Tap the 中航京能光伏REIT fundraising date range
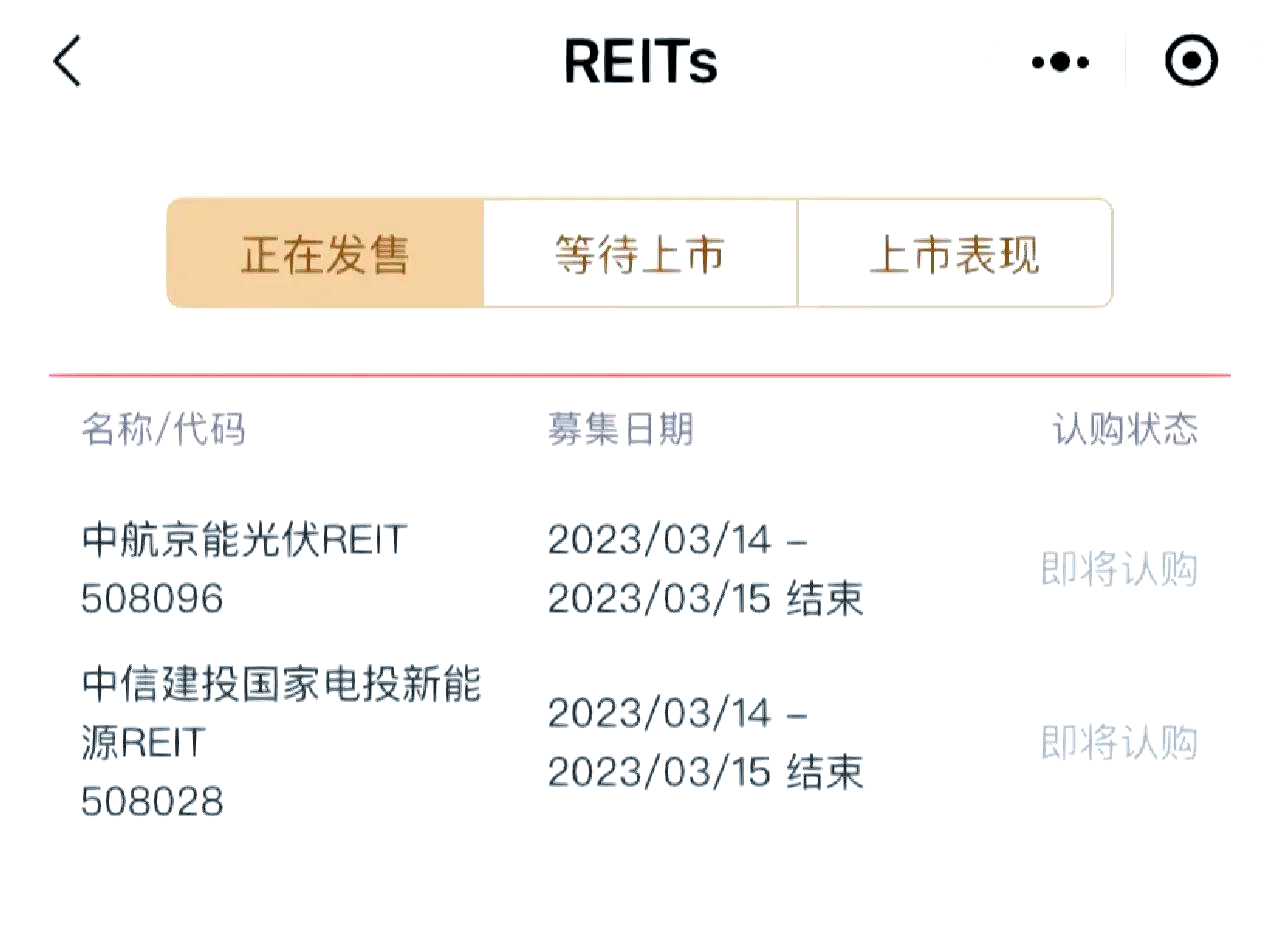Screen dimensions: 1280x930 click(705, 570)
